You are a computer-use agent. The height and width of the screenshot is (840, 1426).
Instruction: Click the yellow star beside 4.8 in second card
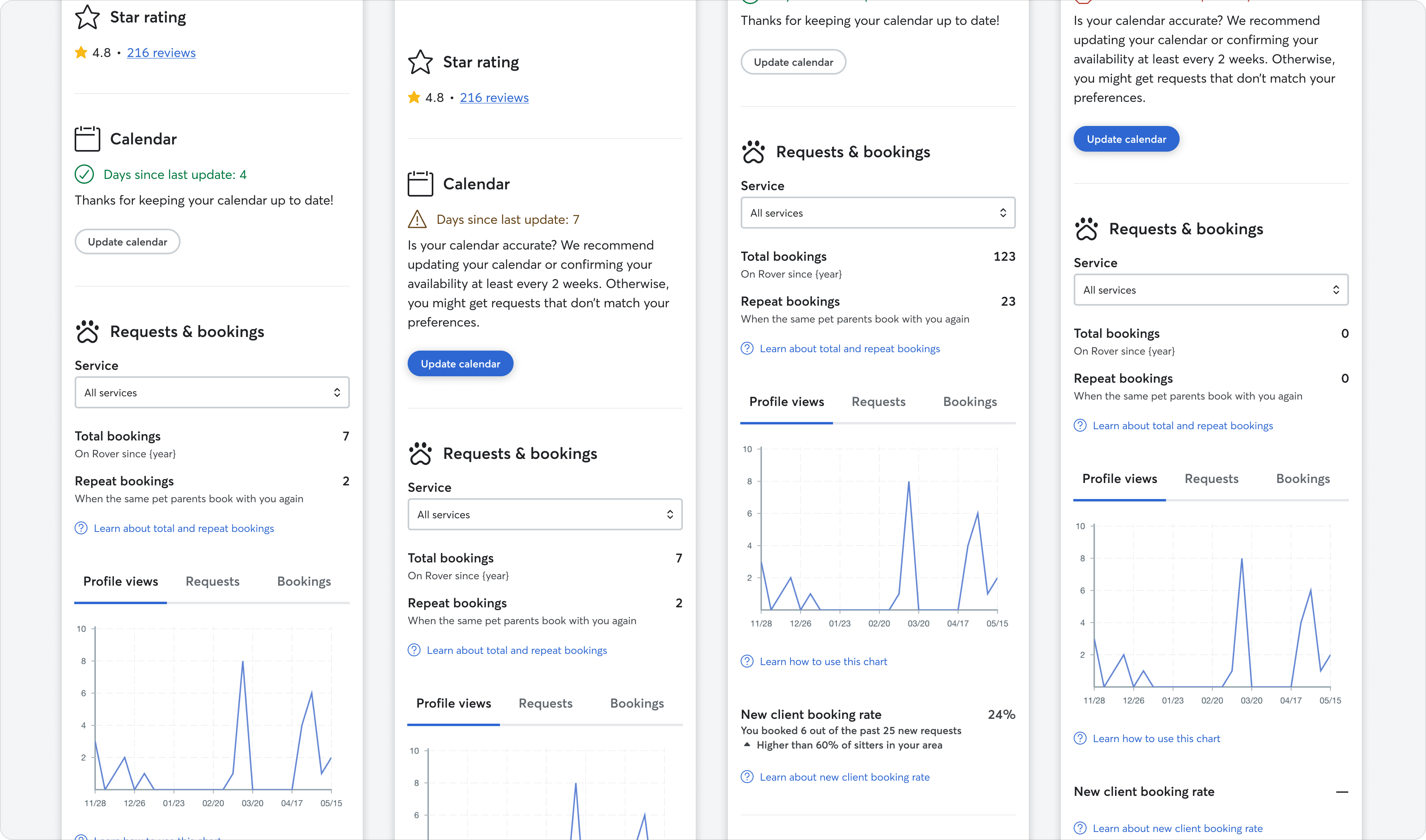click(414, 97)
